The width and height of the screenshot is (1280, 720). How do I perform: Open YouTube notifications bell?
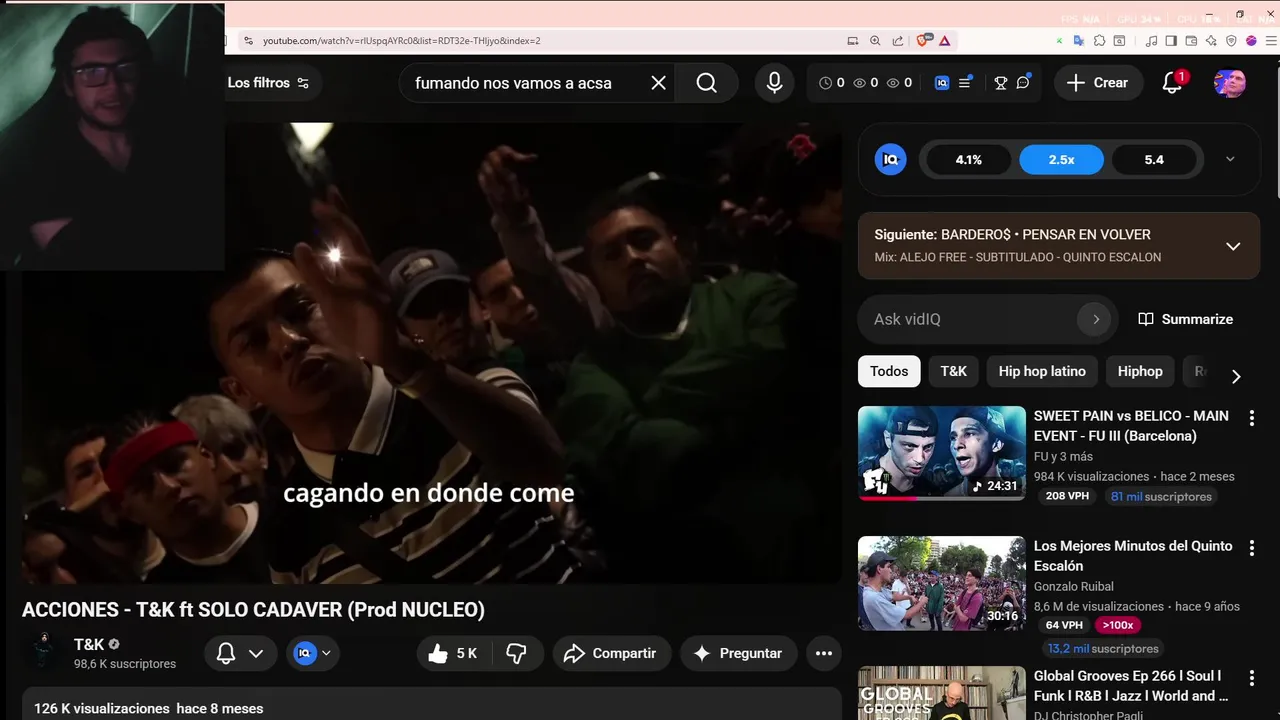point(1173,83)
